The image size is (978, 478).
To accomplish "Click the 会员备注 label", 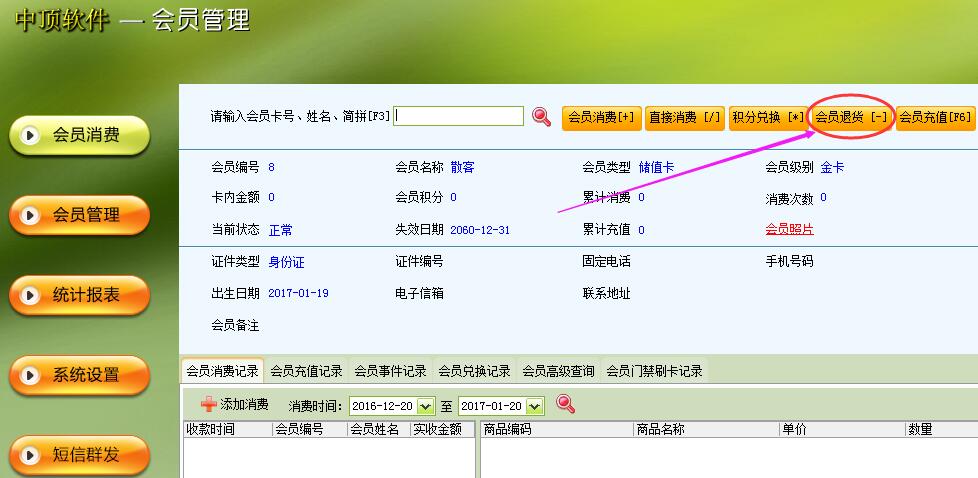I will [235, 326].
